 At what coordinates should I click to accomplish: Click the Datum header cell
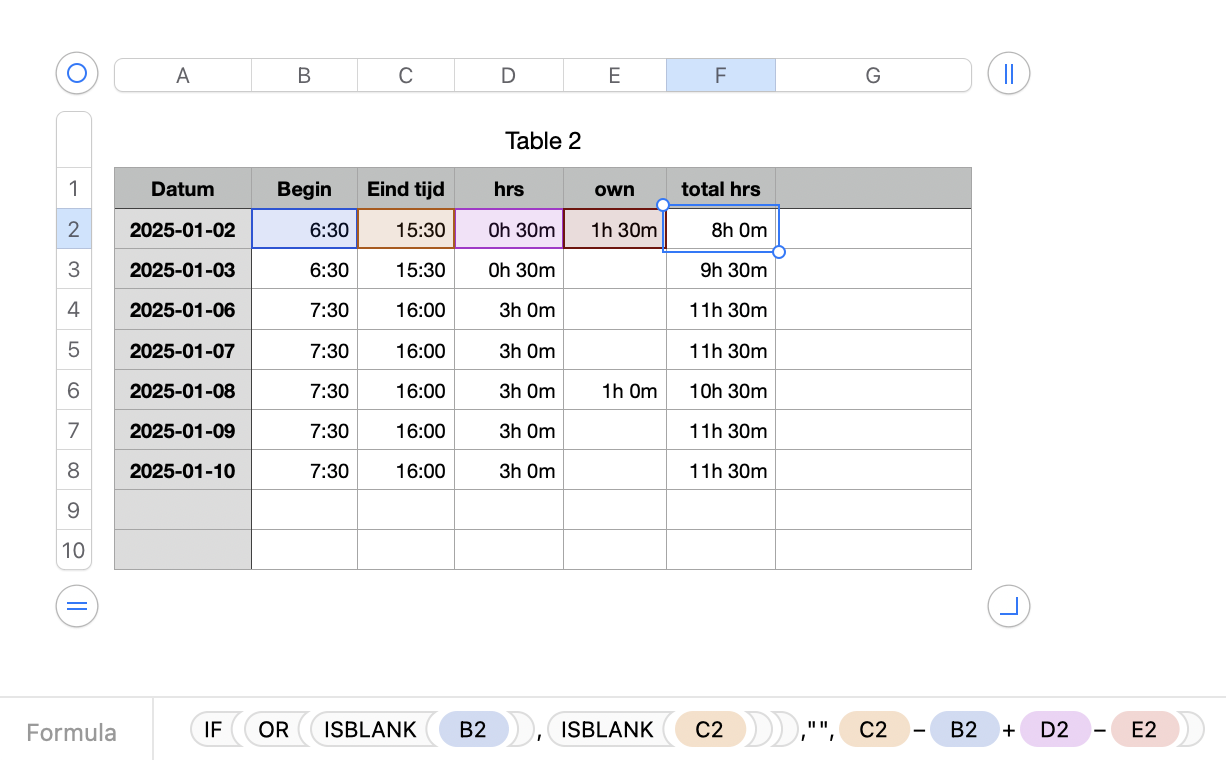[183, 189]
